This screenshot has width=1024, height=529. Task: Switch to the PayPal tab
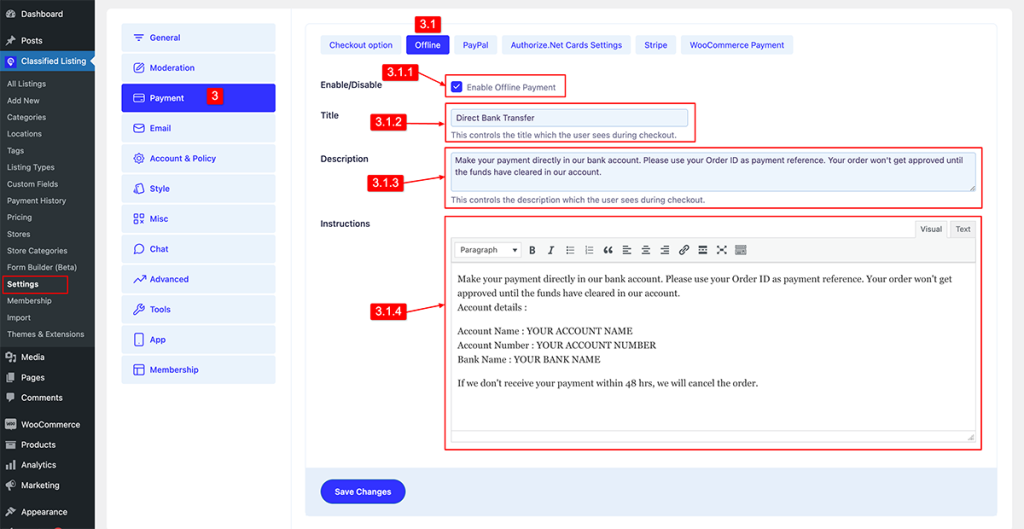point(475,45)
